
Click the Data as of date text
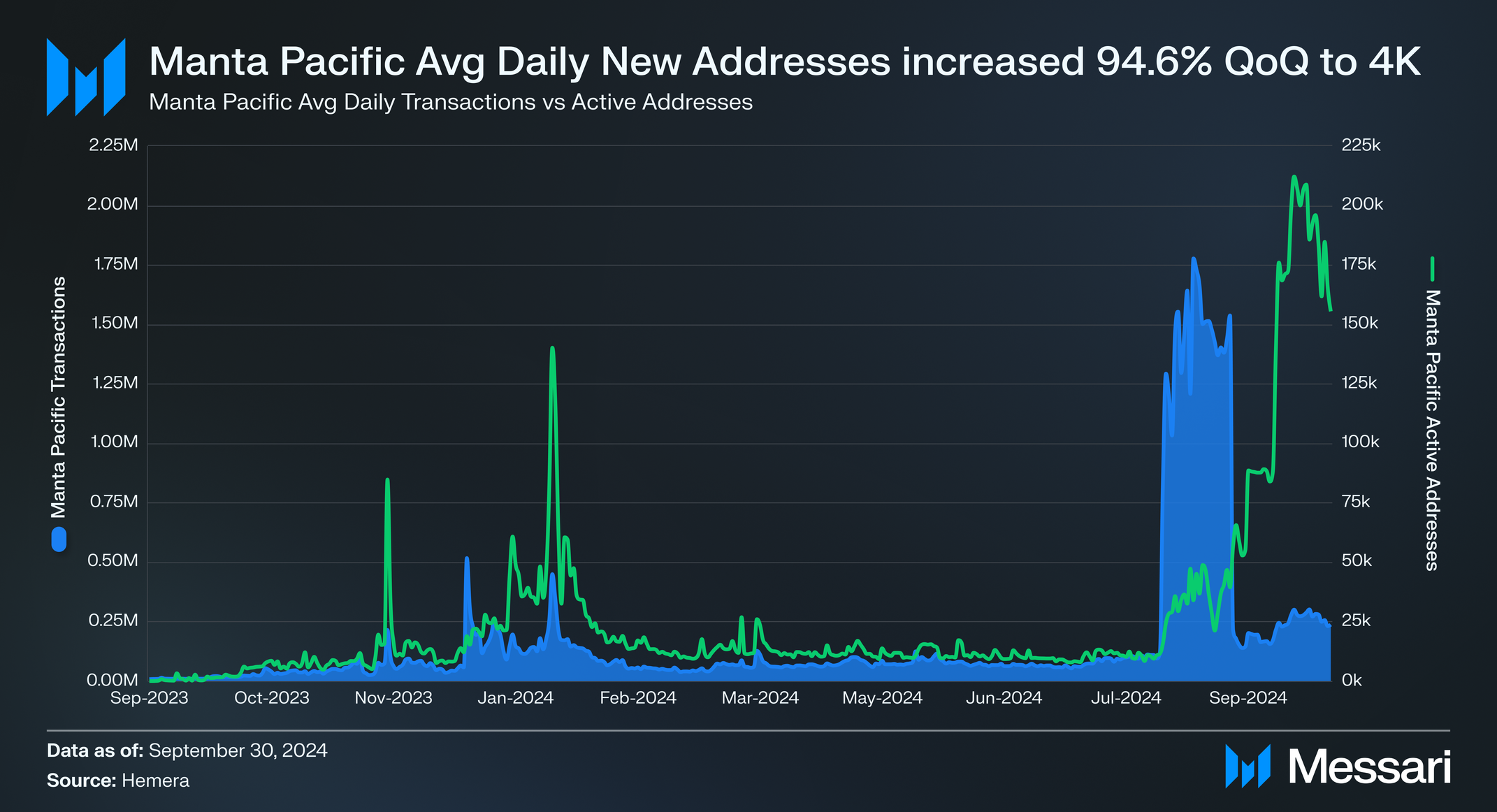coord(238,751)
